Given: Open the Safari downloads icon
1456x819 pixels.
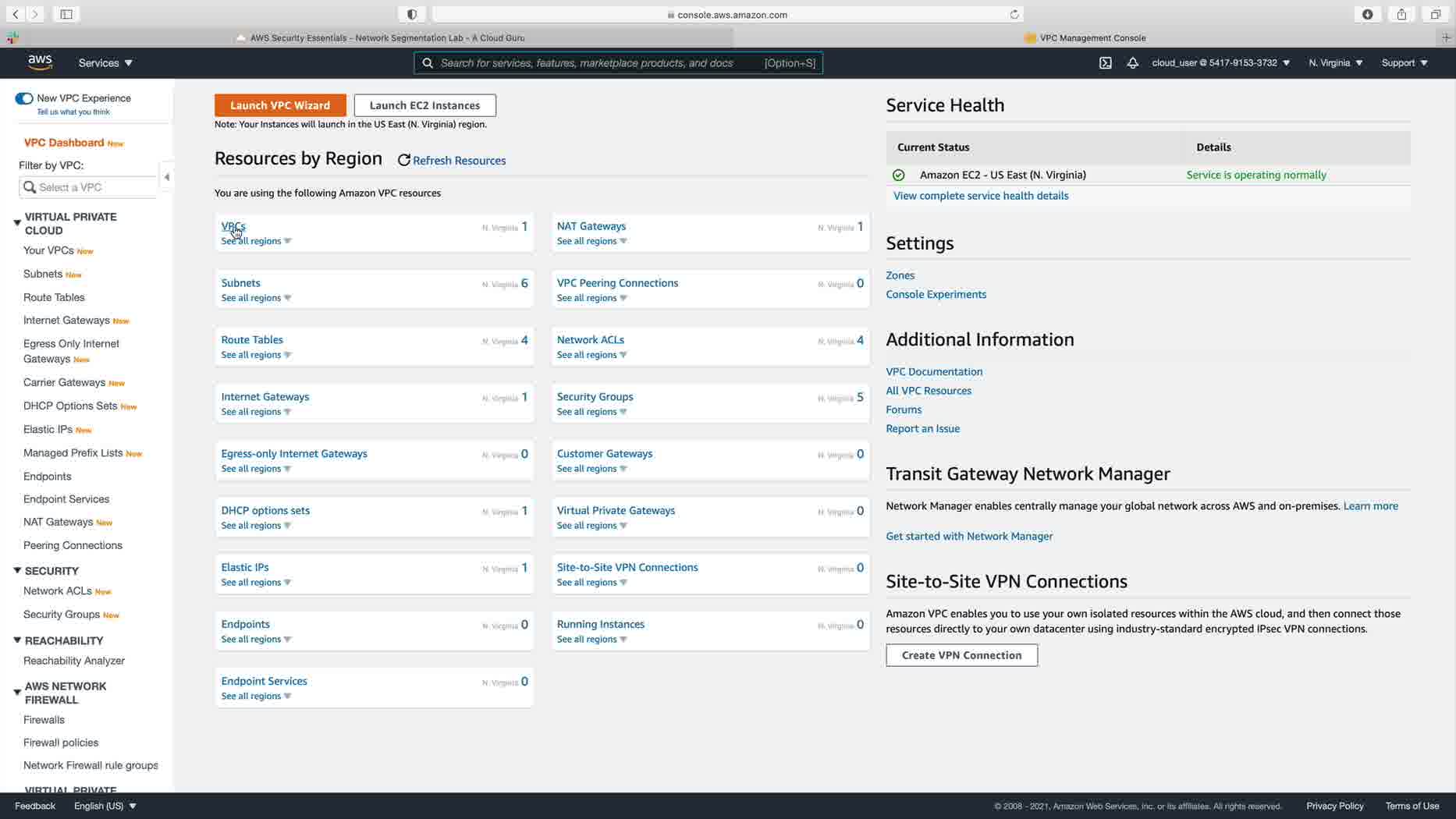Looking at the screenshot, I should click(1368, 14).
